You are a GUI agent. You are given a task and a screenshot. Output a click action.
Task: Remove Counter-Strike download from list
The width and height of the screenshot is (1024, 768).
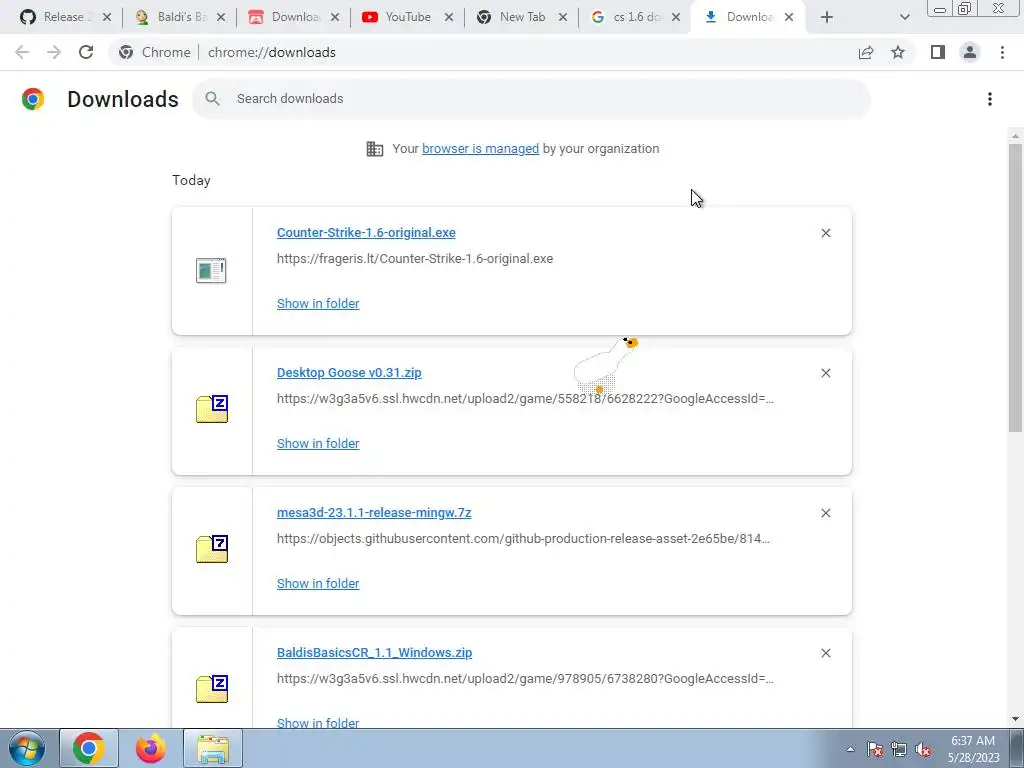pos(825,233)
